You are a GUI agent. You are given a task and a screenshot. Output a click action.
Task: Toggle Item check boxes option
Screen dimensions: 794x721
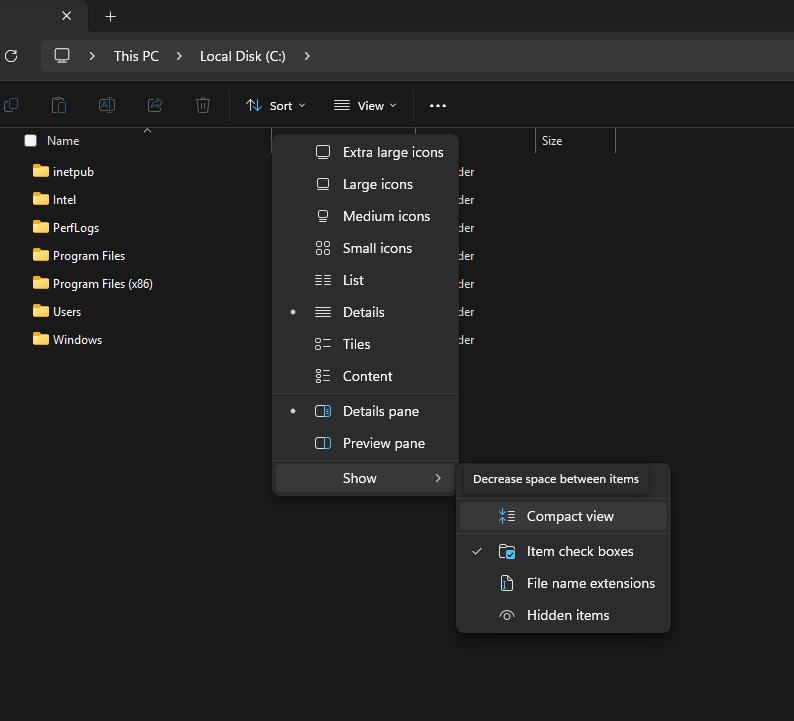563,551
